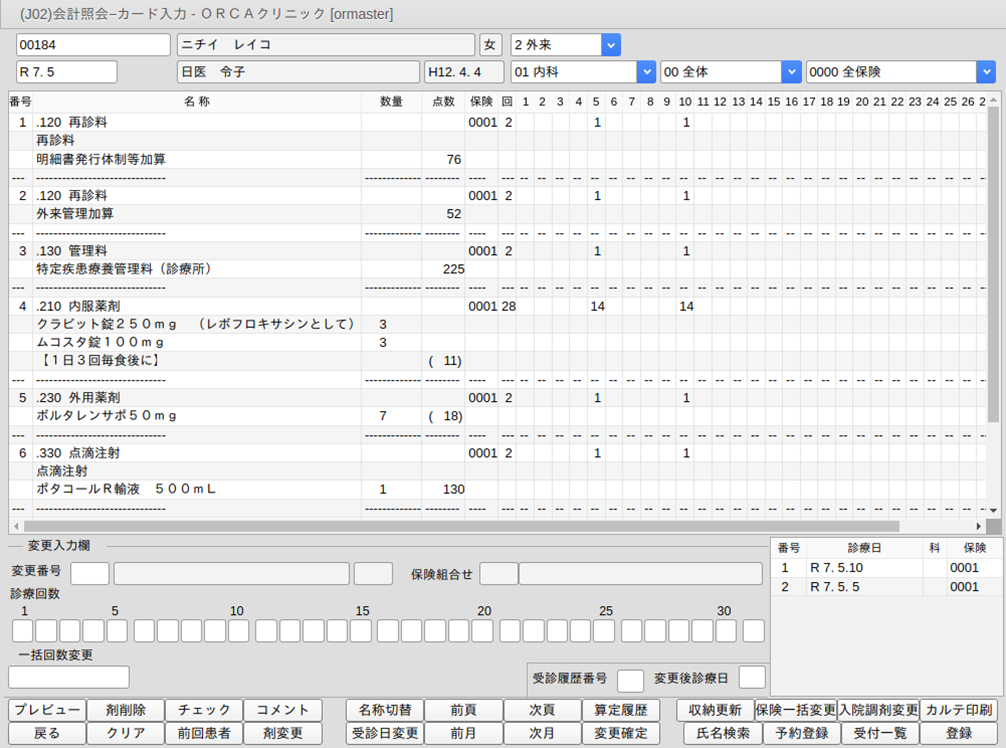Expand the 01 内科 department dropdown
The image size is (1006, 748).
click(x=645, y=72)
